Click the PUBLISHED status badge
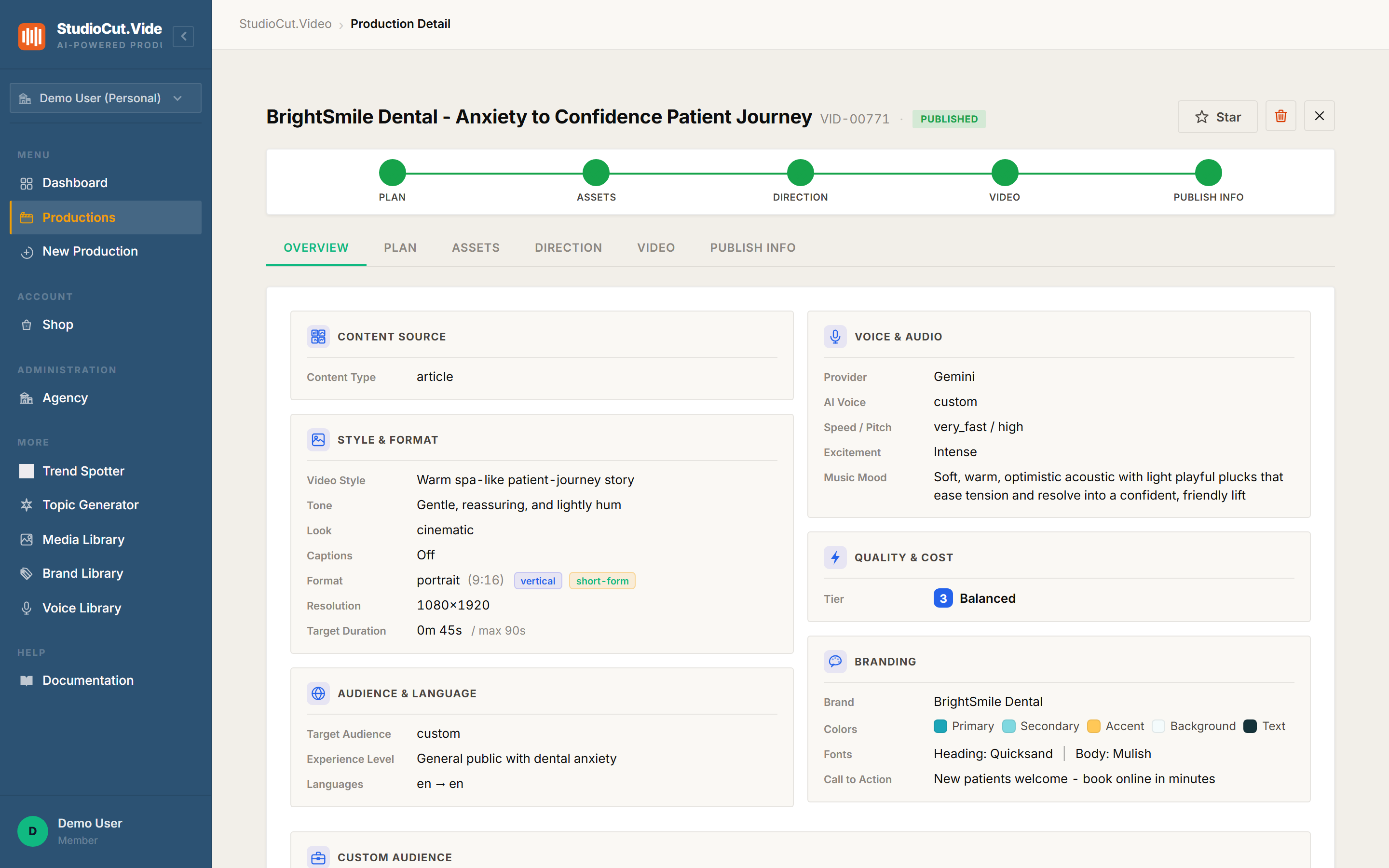The height and width of the screenshot is (868, 1389). click(x=949, y=119)
